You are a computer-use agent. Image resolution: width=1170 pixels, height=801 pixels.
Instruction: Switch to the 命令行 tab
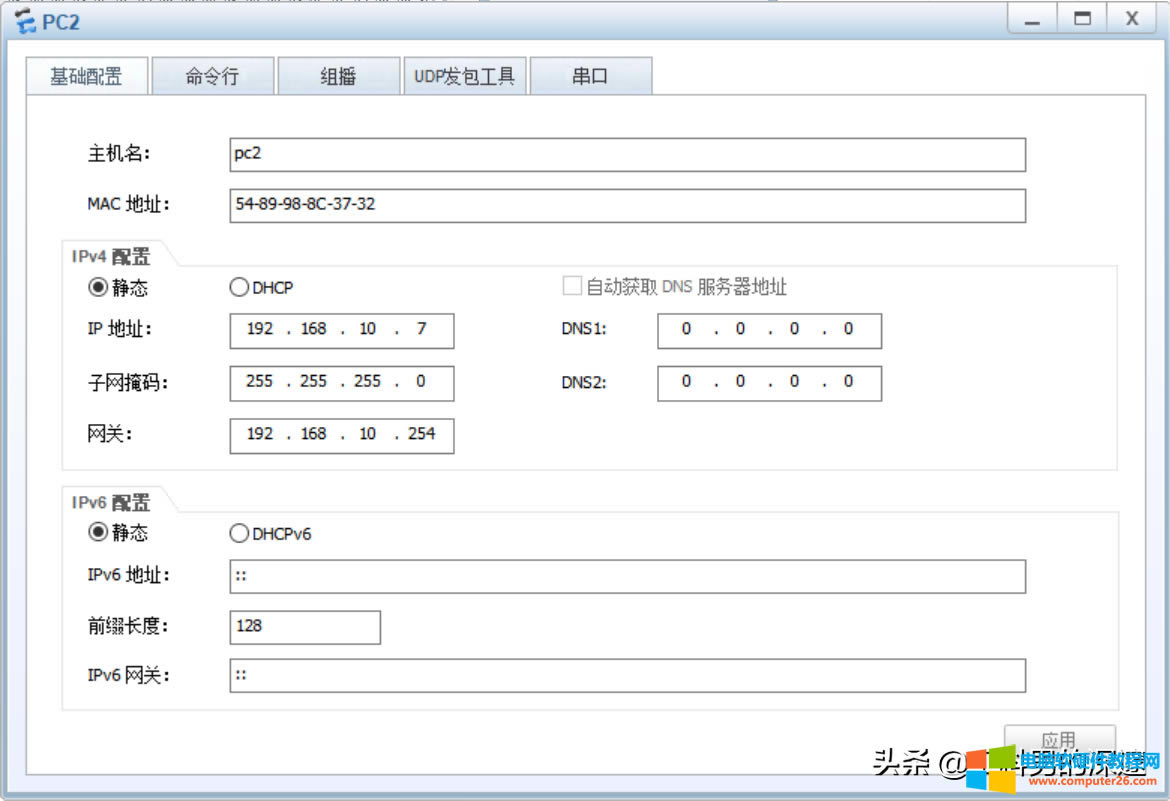click(211, 76)
